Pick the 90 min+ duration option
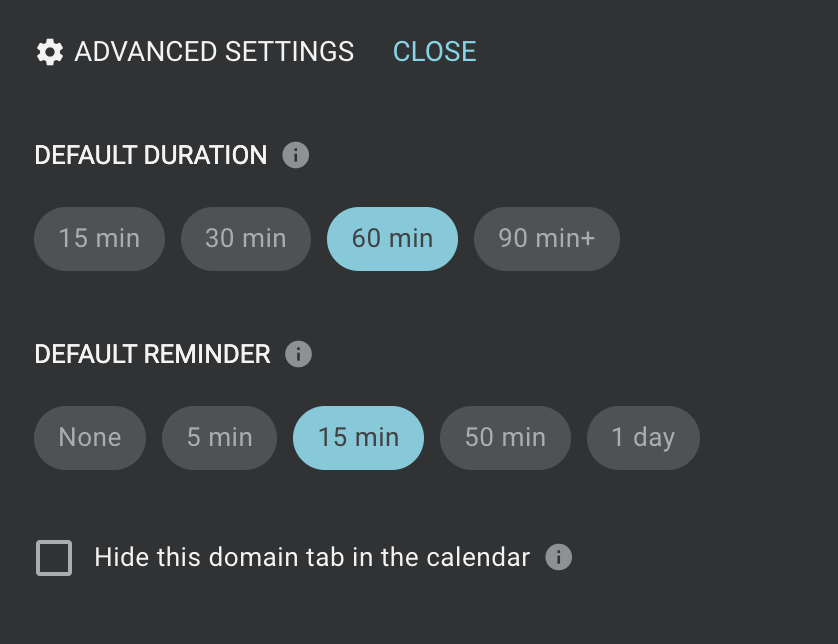 tap(546, 238)
